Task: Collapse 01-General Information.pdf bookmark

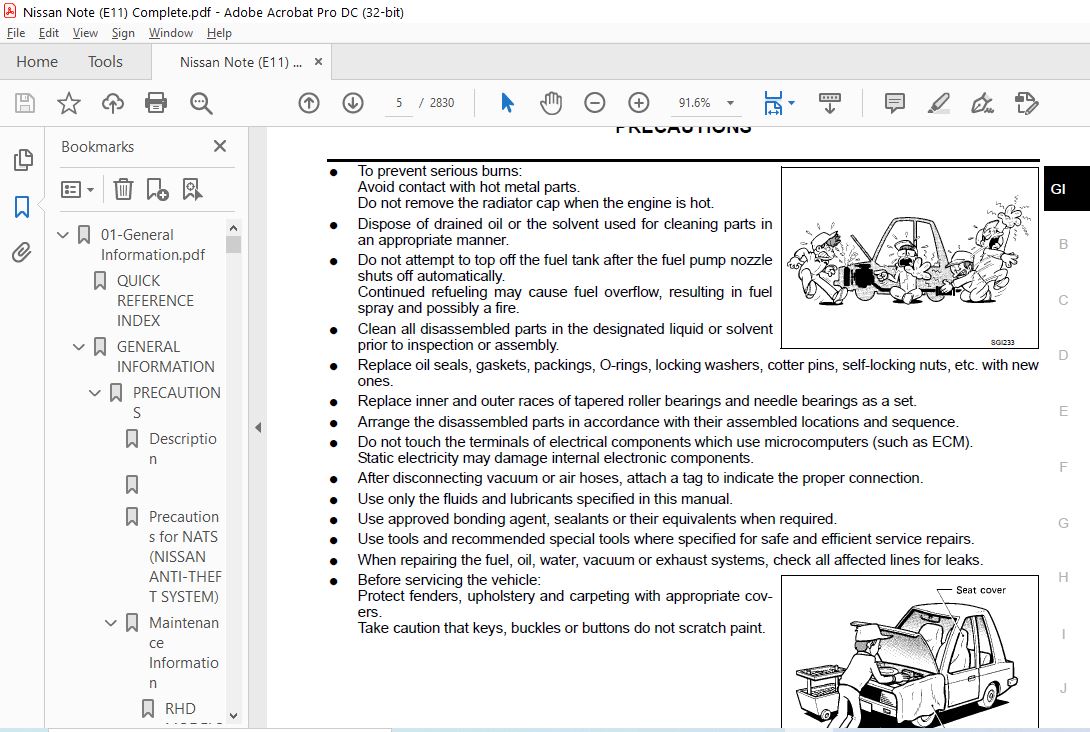Action: (63, 235)
